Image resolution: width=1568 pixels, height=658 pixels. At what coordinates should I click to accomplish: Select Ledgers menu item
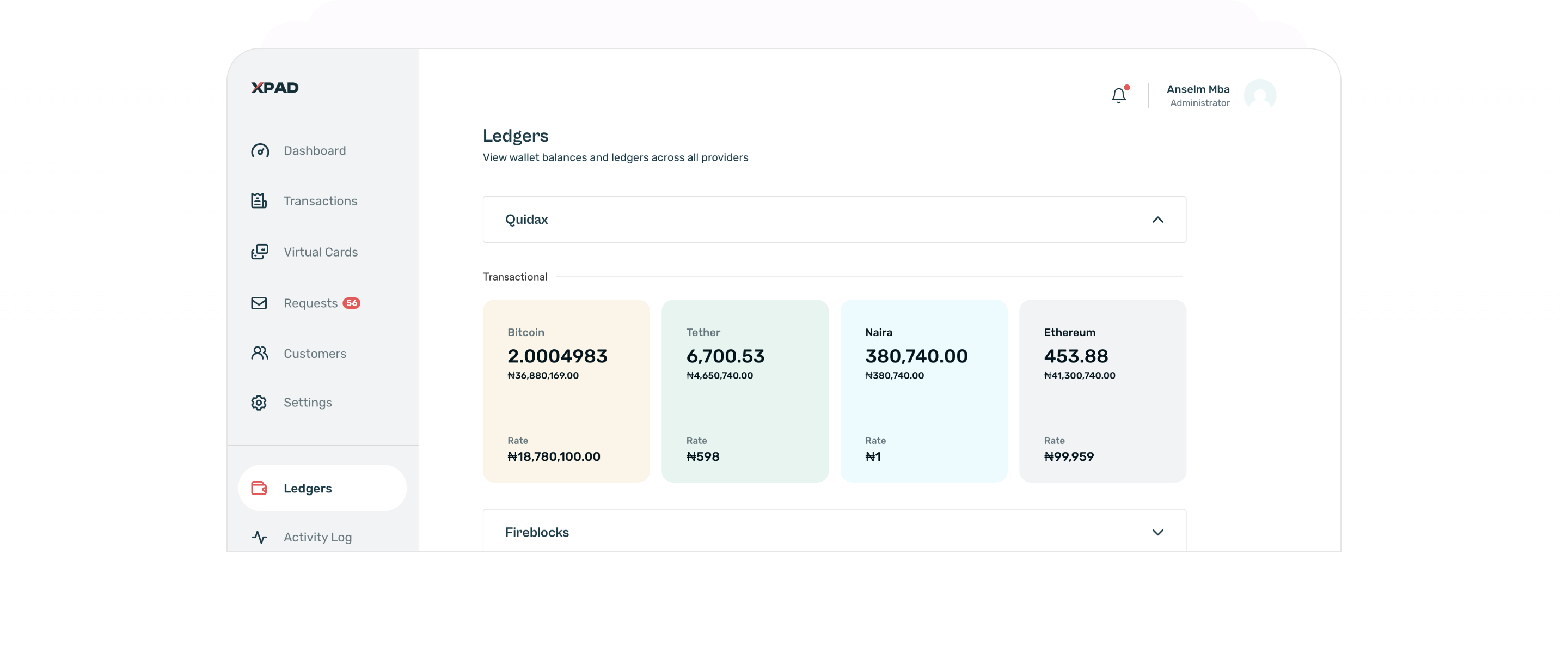pos(323,488)
